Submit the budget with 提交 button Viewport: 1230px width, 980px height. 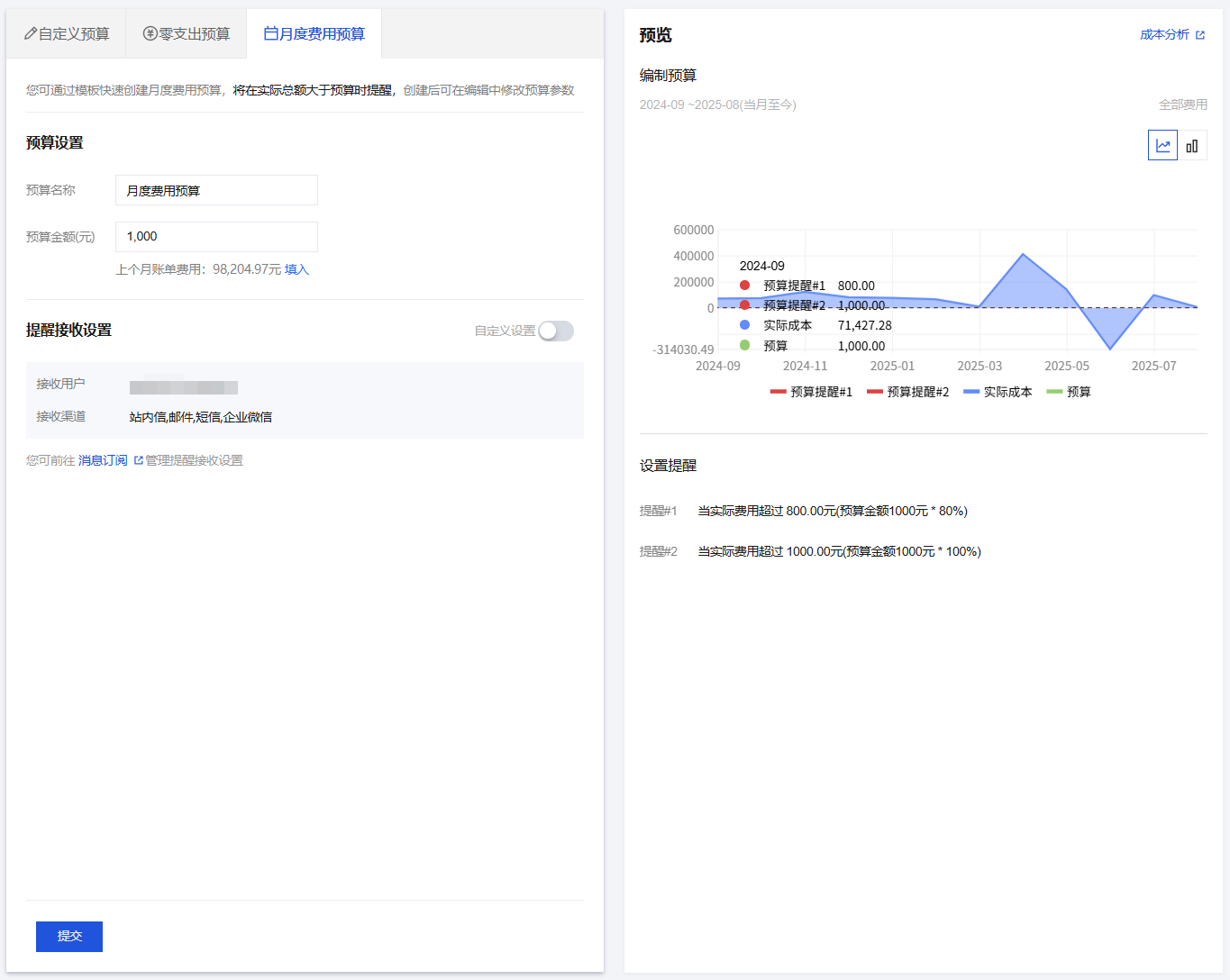click(x=69, y=936)
